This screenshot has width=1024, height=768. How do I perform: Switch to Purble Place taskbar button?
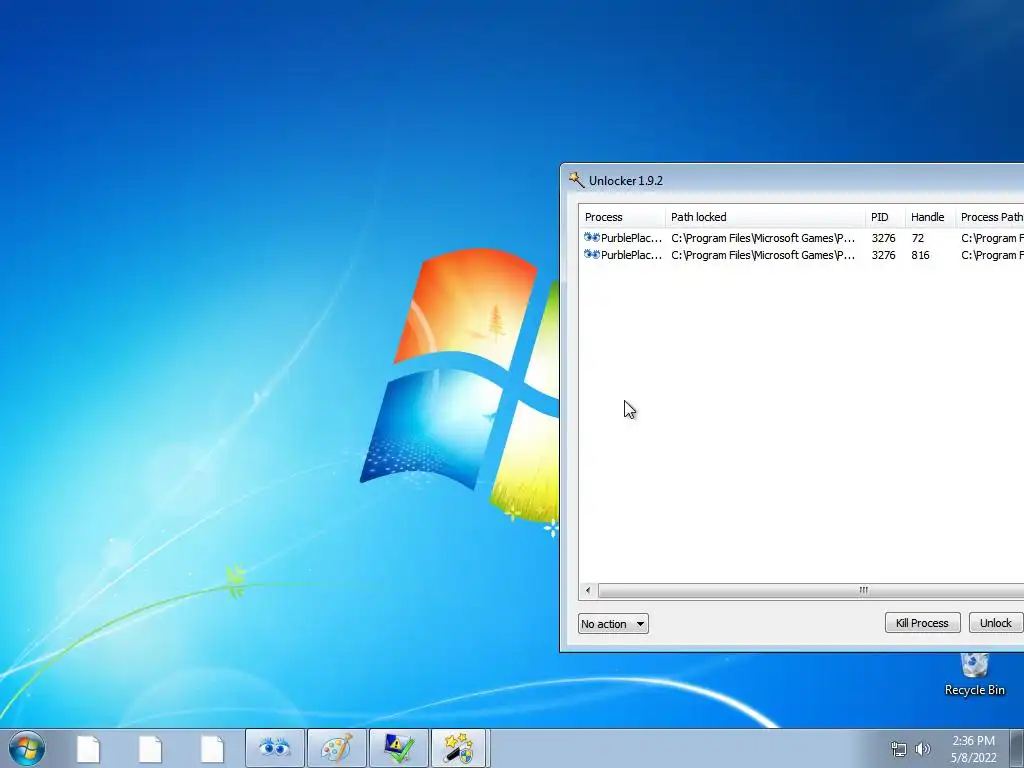tap(275, 748)
